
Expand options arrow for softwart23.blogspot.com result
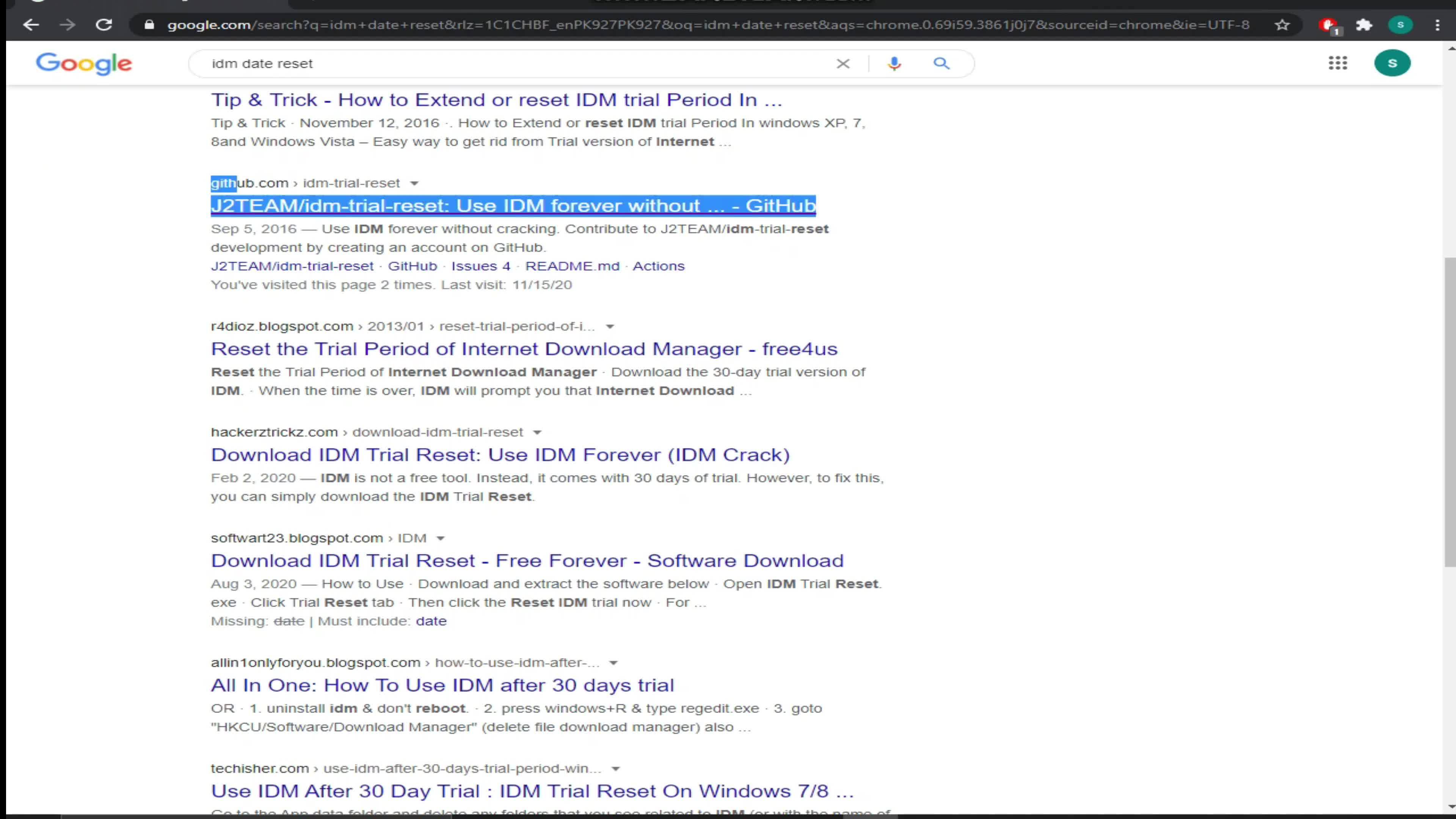point(441,539)
